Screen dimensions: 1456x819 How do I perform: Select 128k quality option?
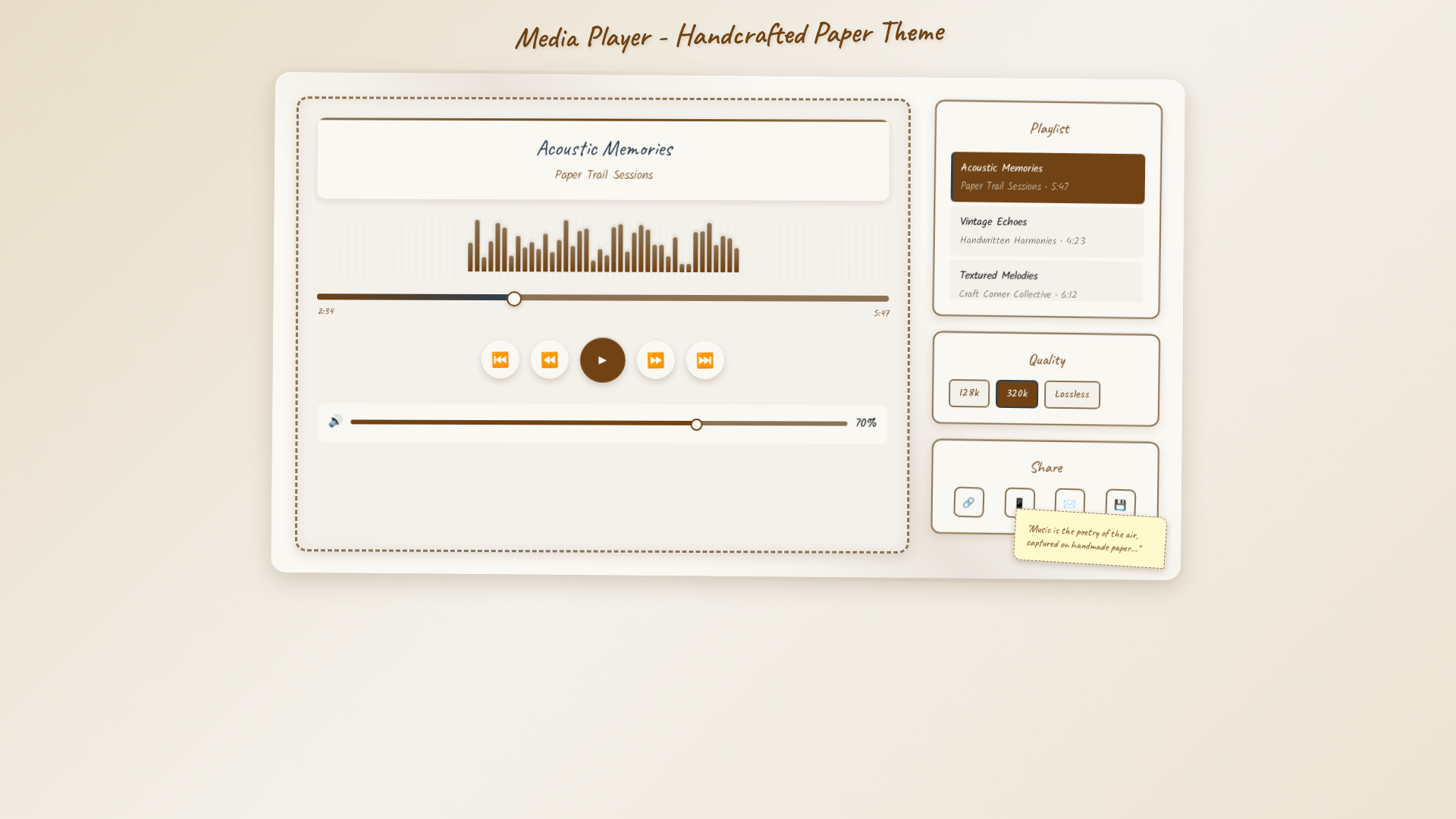(x=968, y=393)
